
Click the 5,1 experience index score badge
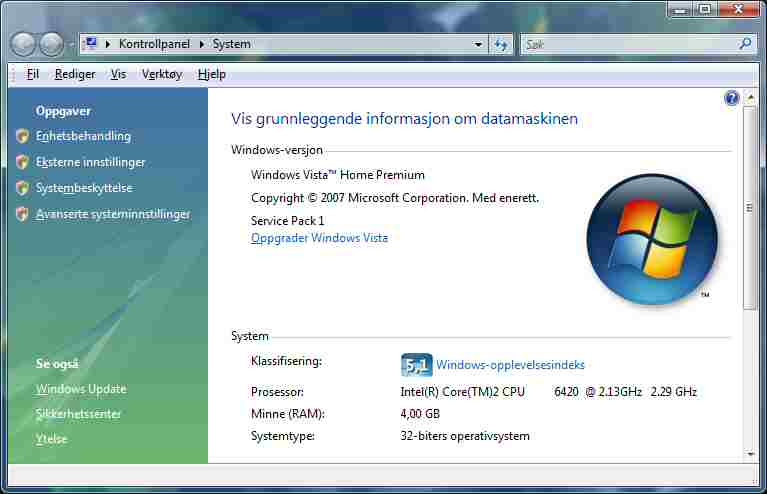click(x=416, y=365)
